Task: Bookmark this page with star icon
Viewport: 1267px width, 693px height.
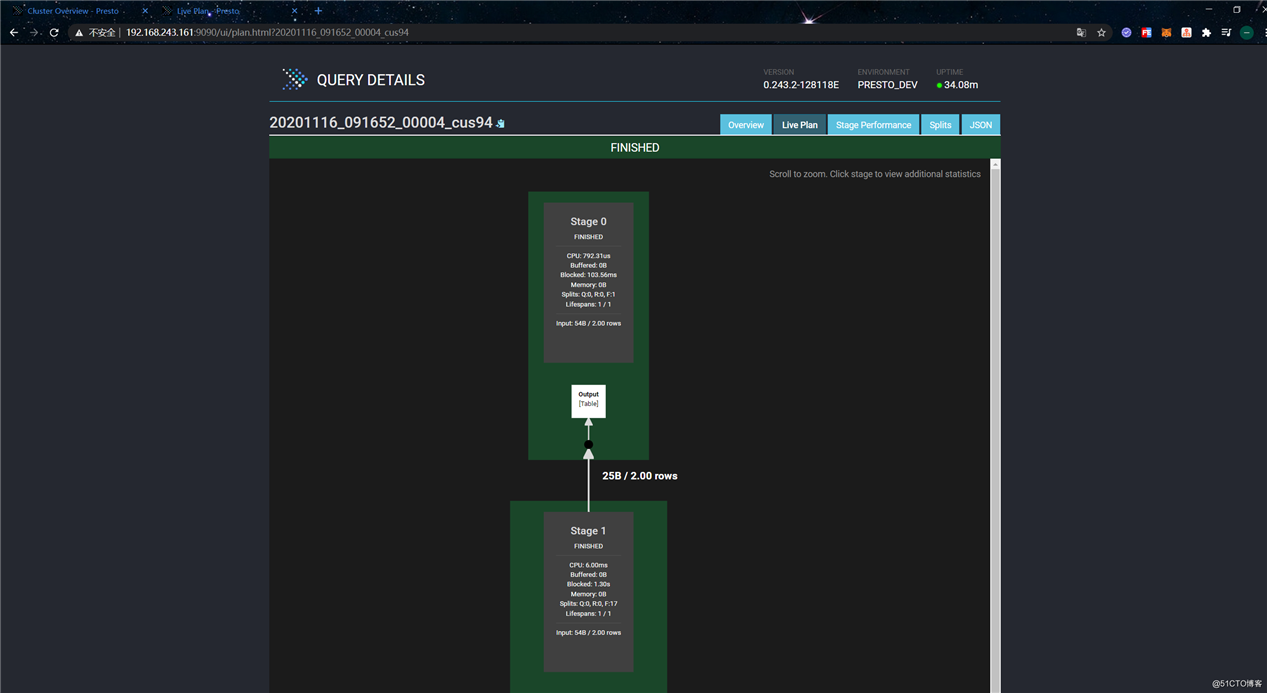Action: point(1101,33)
